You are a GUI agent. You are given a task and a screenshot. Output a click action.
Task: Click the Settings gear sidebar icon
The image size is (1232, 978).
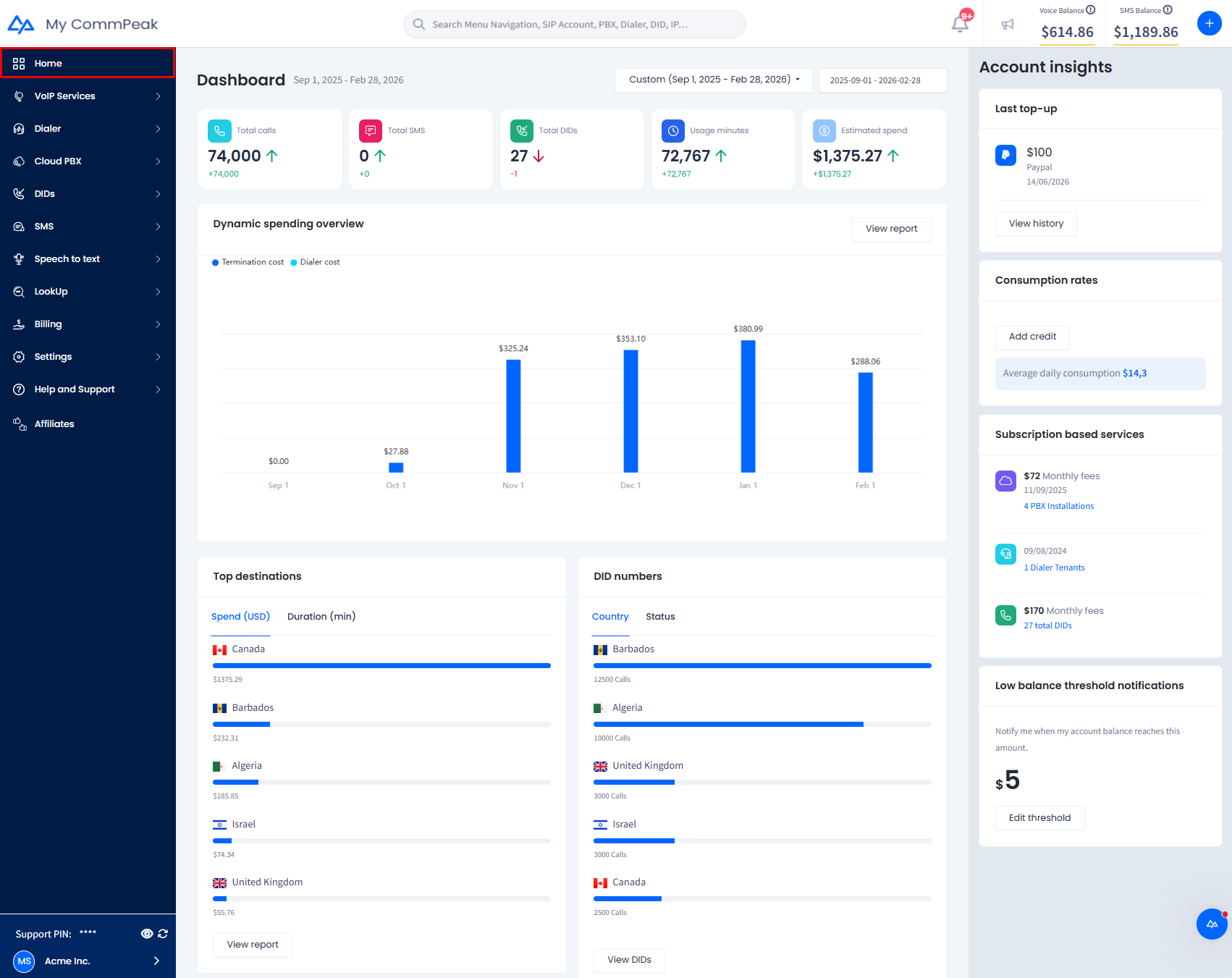pyautogui.click(x=20, y=357)
